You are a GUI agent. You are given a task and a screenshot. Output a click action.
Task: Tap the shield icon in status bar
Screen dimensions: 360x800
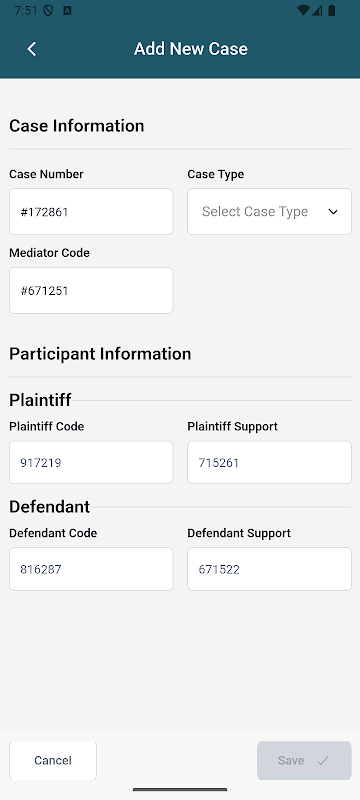[x=48, y=11]
